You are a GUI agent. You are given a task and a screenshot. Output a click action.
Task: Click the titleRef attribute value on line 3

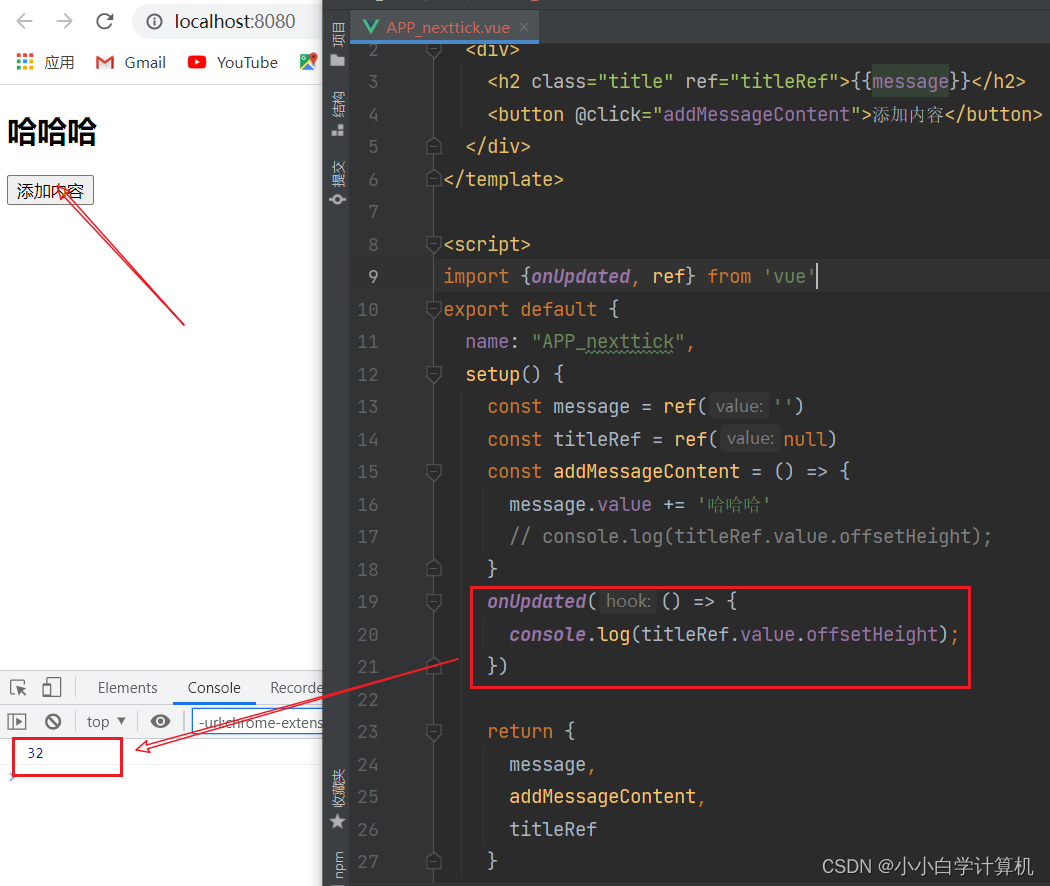tap(784, 81)
